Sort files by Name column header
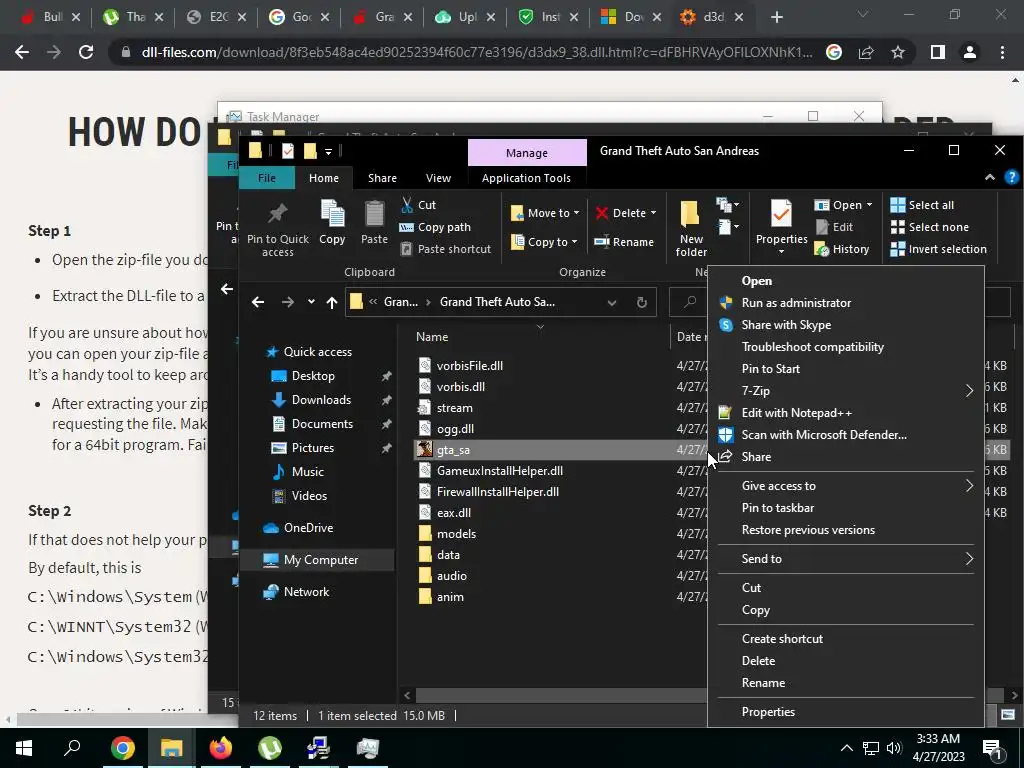Image resolution: width=1024 pixels, height=768 pixels. (432, 337)
